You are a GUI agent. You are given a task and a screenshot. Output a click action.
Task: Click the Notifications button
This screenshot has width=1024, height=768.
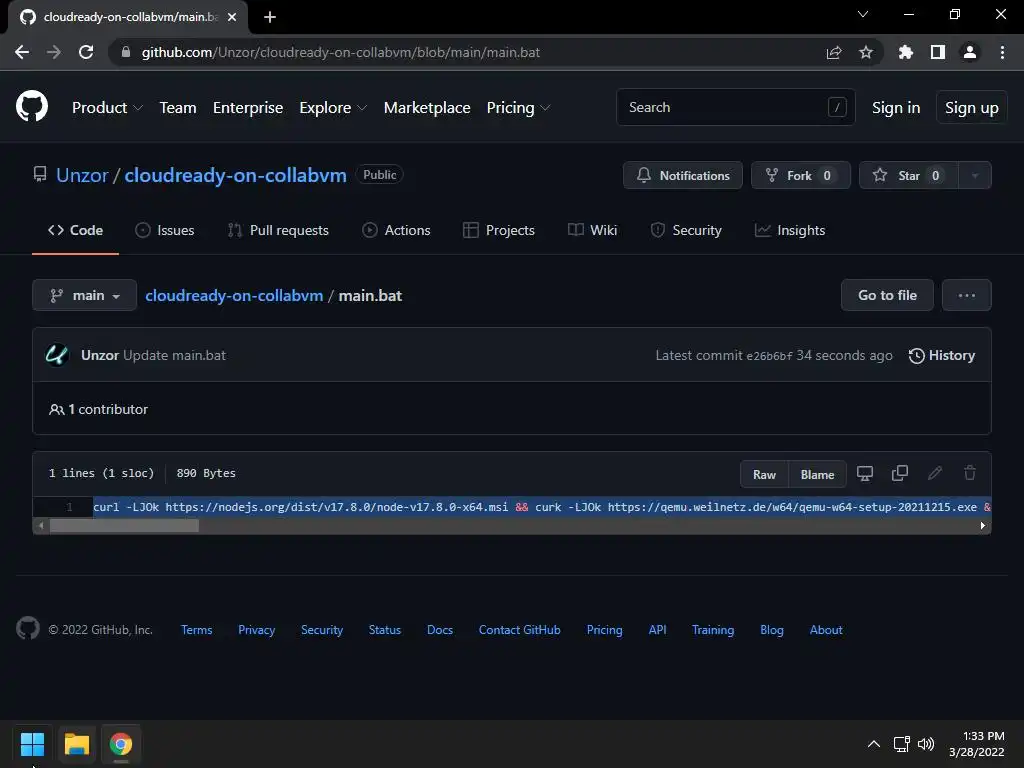click(x=682, y=176)
